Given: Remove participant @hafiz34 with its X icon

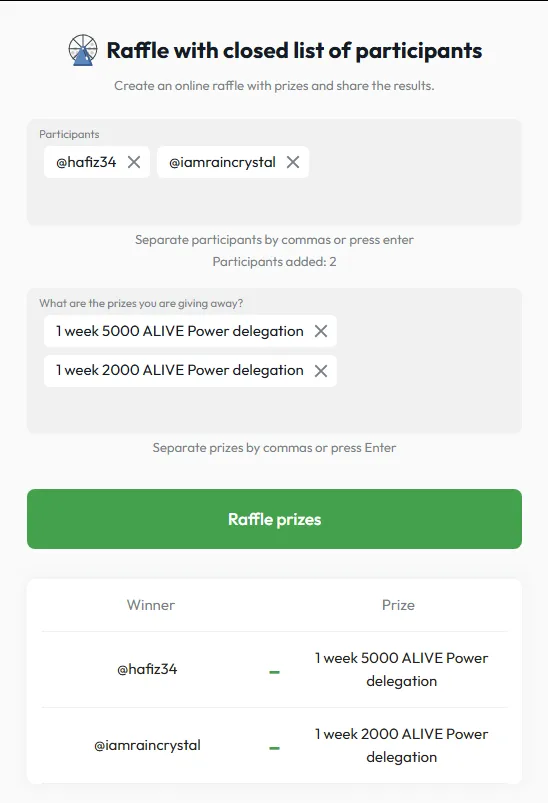Looking at the screenshot, I should [134, 162].
